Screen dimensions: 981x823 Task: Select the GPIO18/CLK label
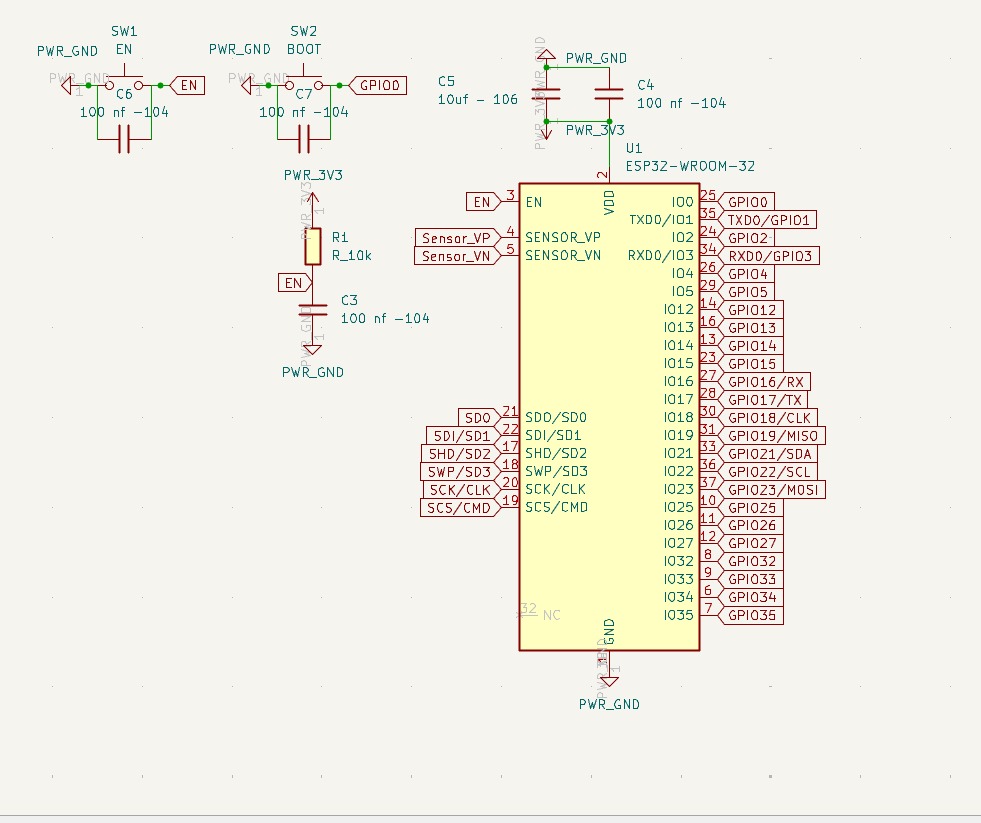[x=767, y=418]
